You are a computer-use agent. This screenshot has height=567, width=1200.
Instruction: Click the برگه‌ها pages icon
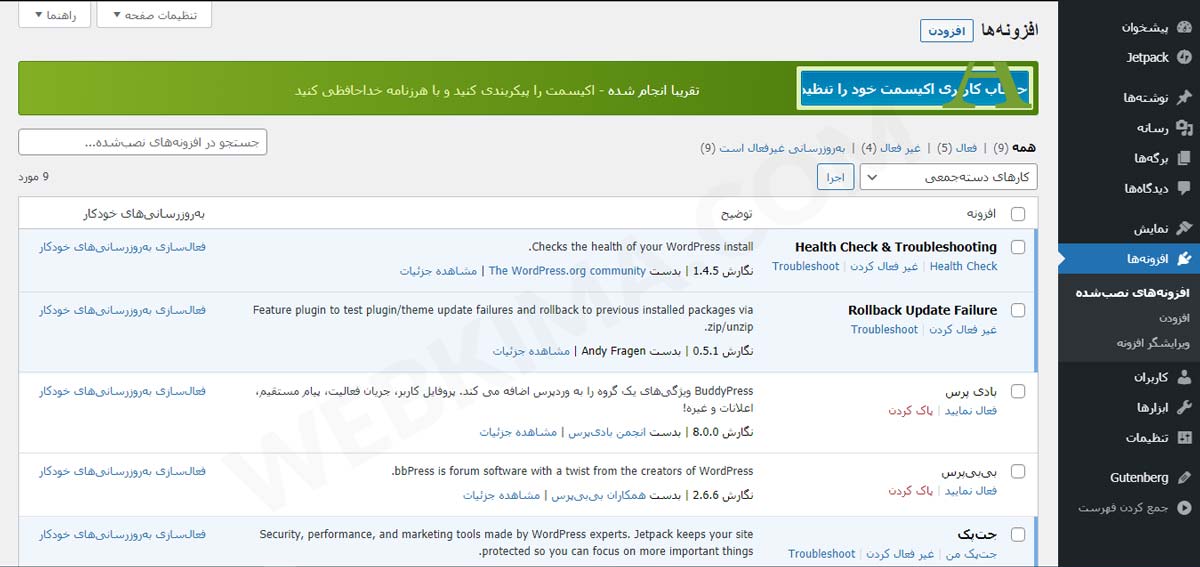point(1184,158)
